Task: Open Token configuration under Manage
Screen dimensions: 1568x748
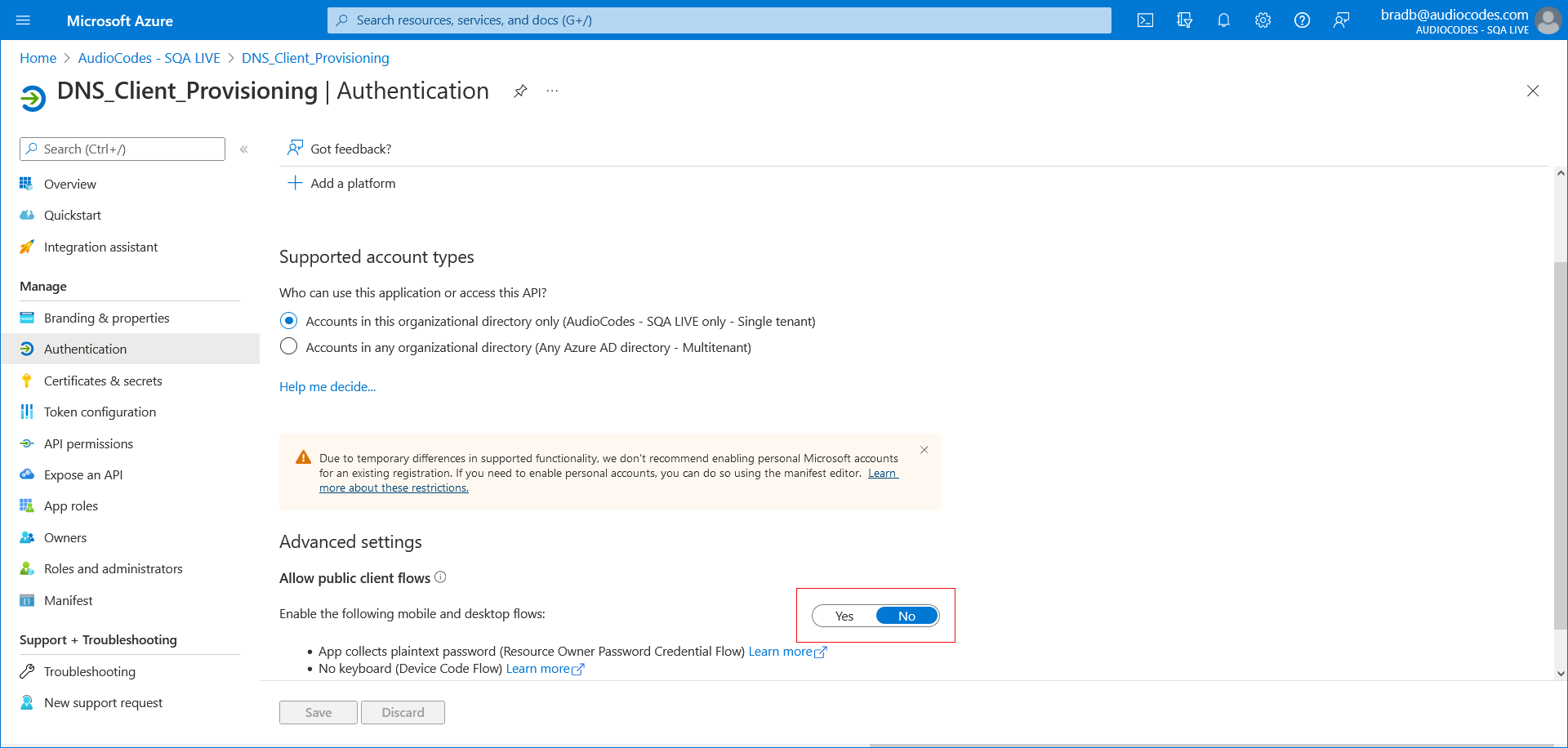Action: point(100,412)
